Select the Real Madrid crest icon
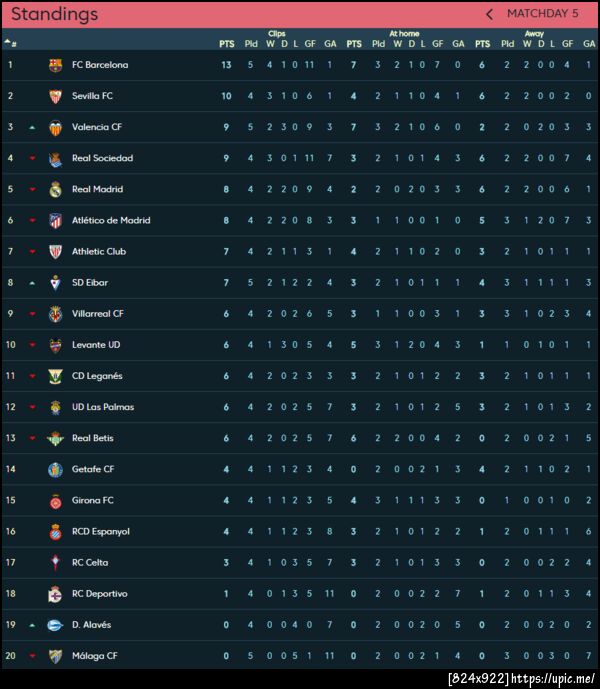This screenshot has height=689, width=600. pyautogui.click(x=55, y=189)
